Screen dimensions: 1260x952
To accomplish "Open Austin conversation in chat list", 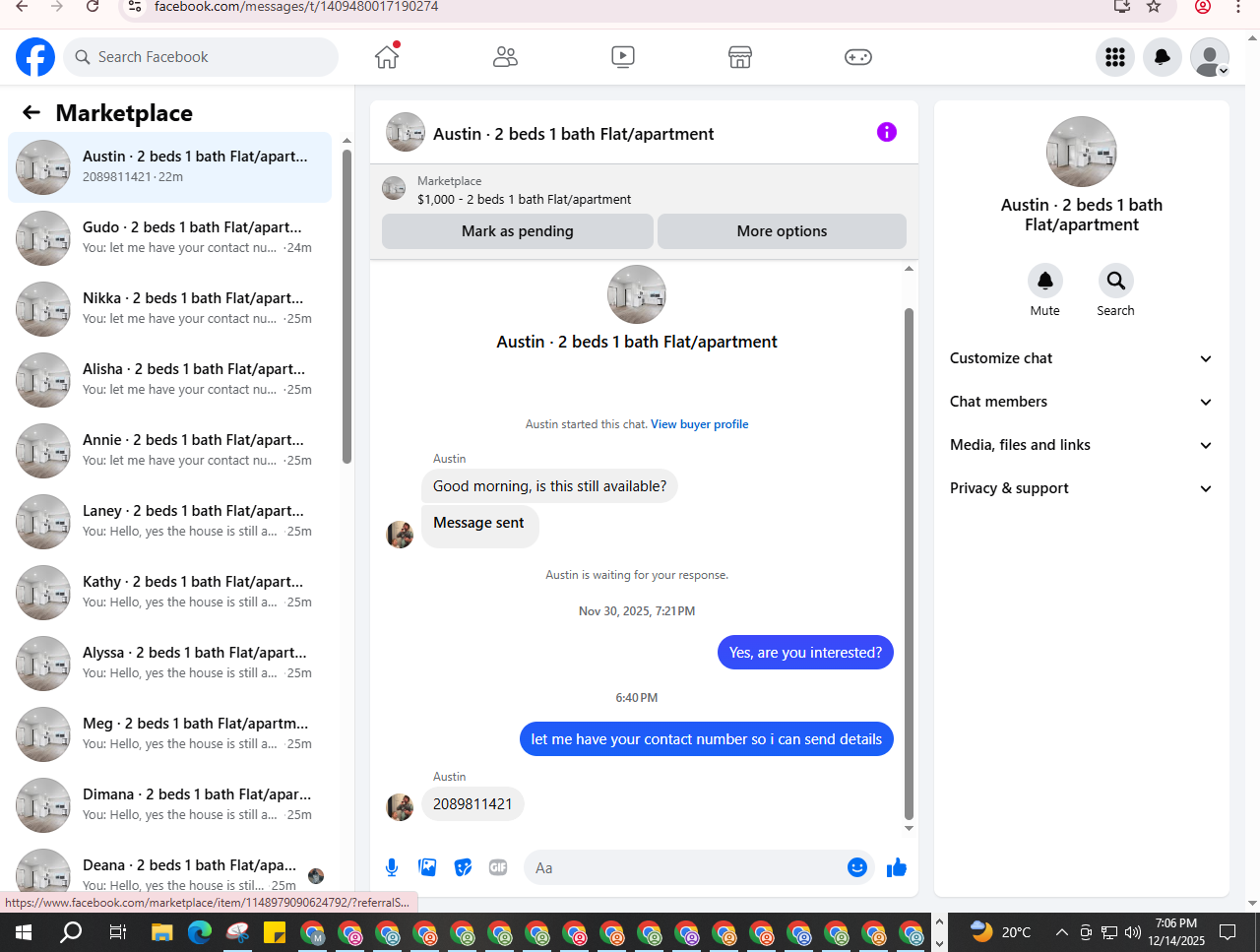I will [x=169, y=167].
